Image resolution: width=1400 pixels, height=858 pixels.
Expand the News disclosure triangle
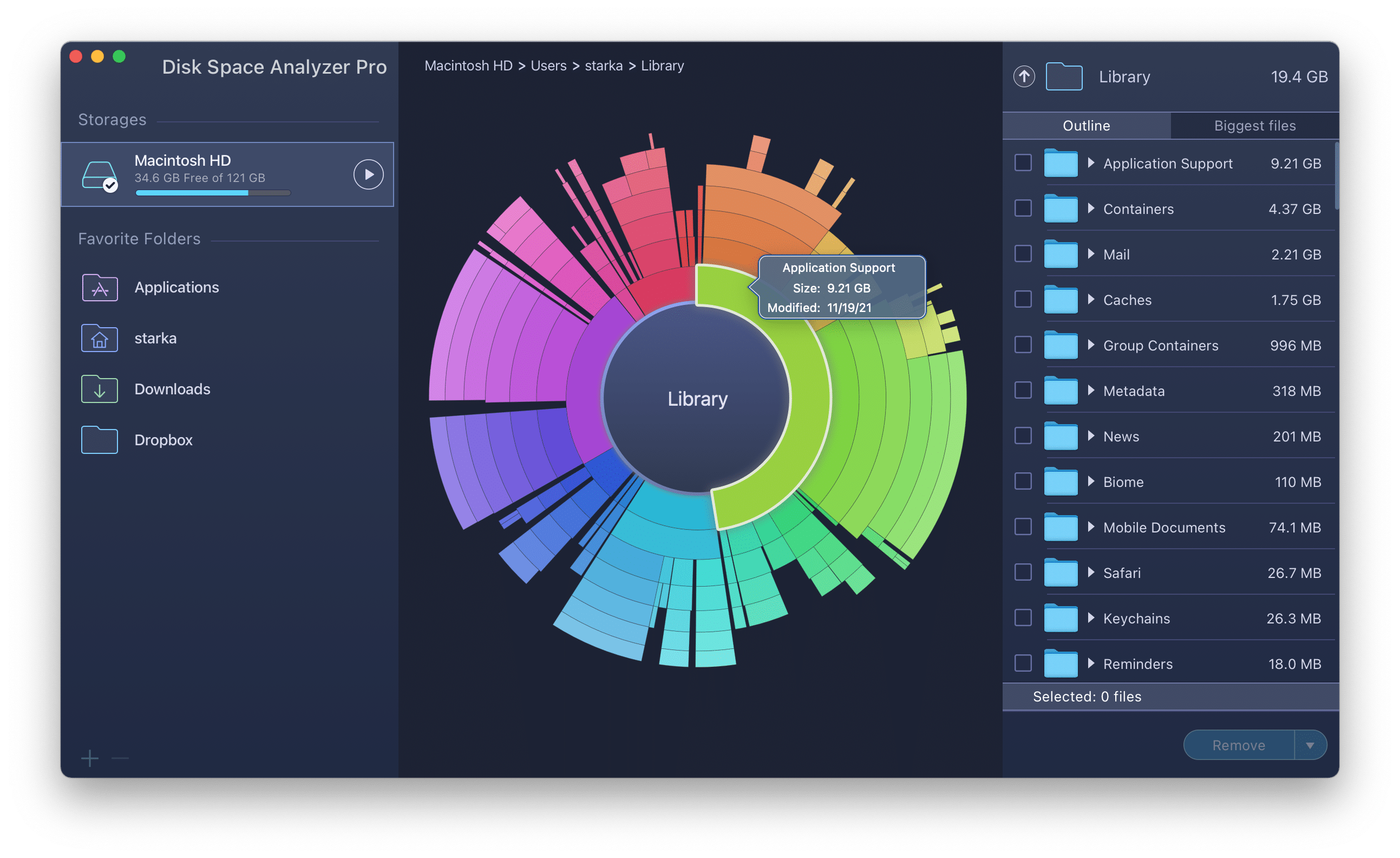click(x=1090, y=435)
